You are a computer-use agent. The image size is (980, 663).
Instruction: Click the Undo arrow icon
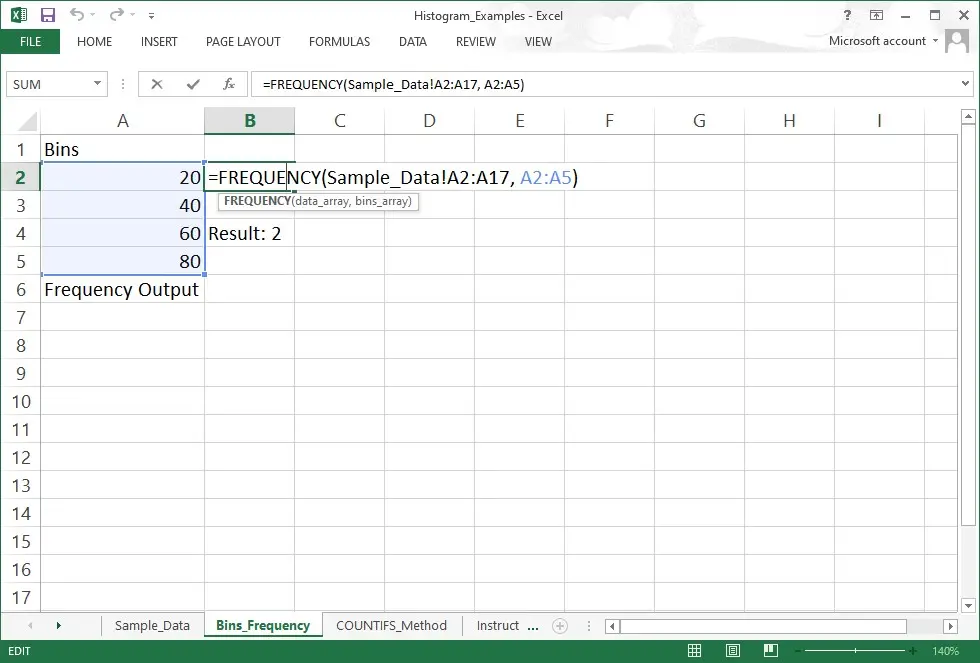(77, 15)
